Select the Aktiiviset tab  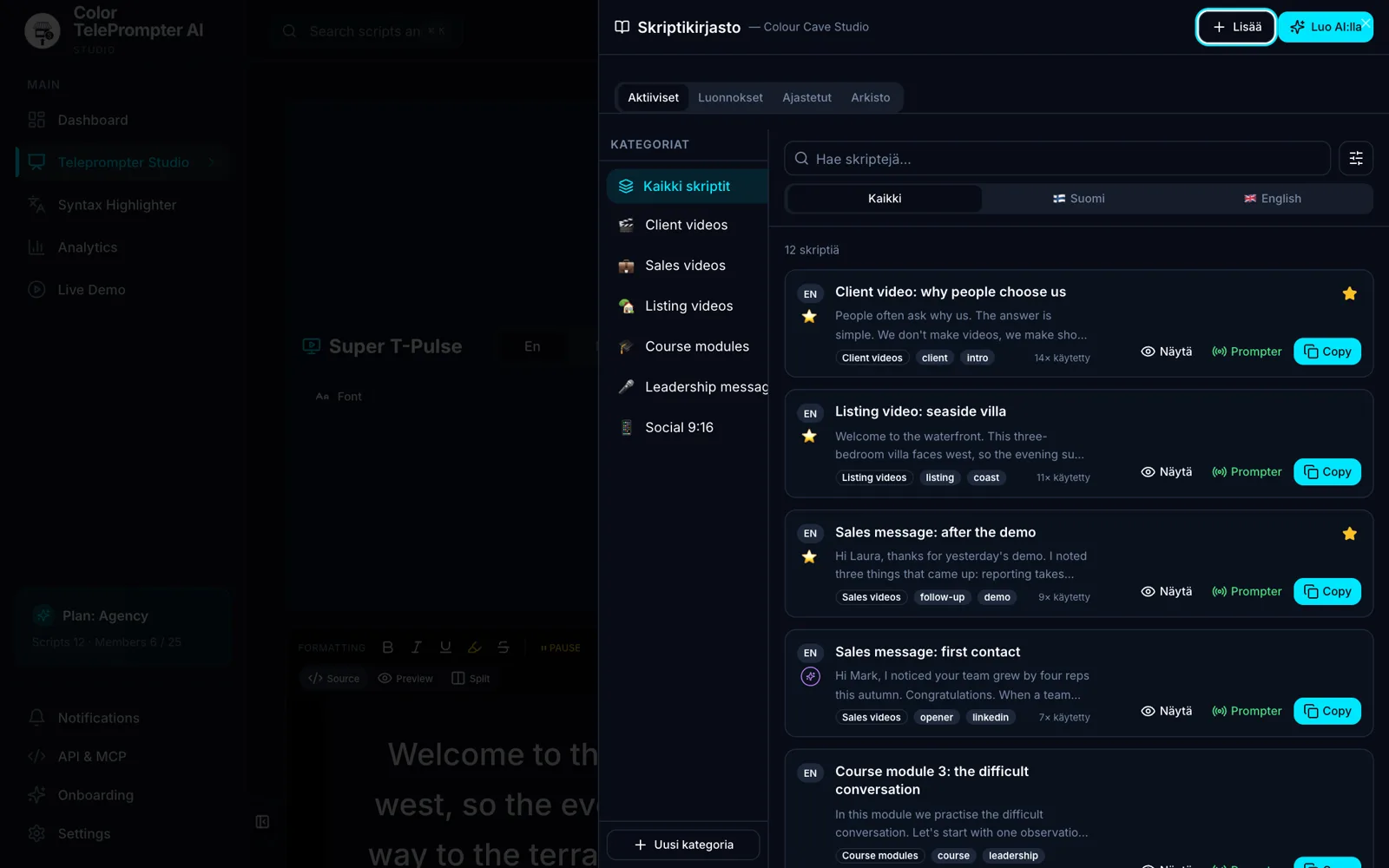[653, 97]
